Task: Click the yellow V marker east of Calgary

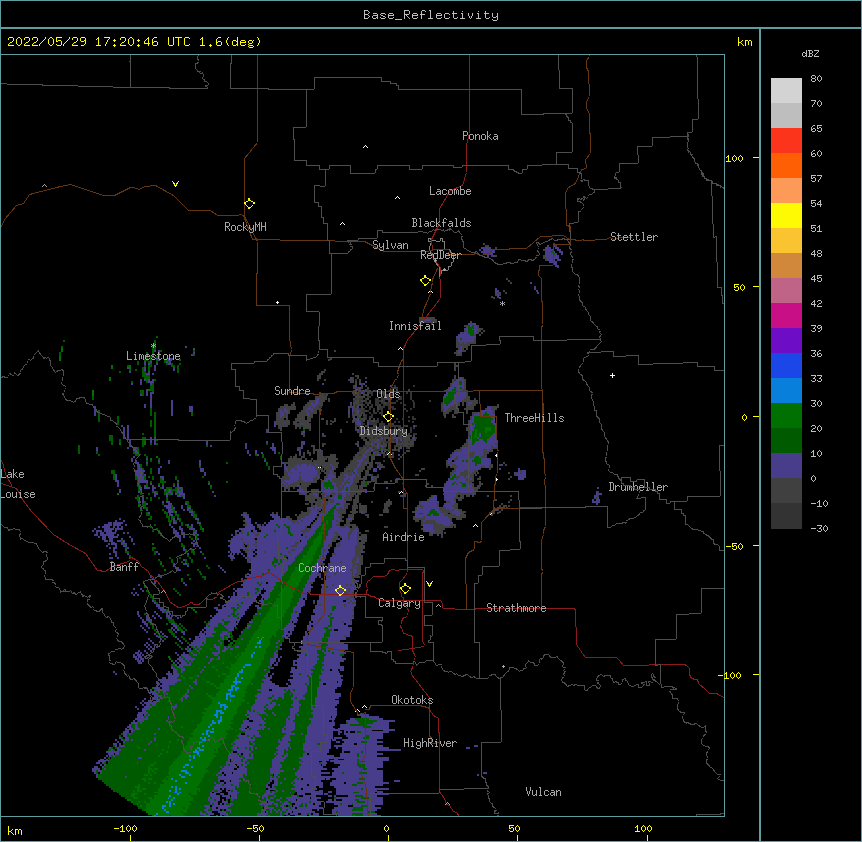Action: tap(429, 584)
